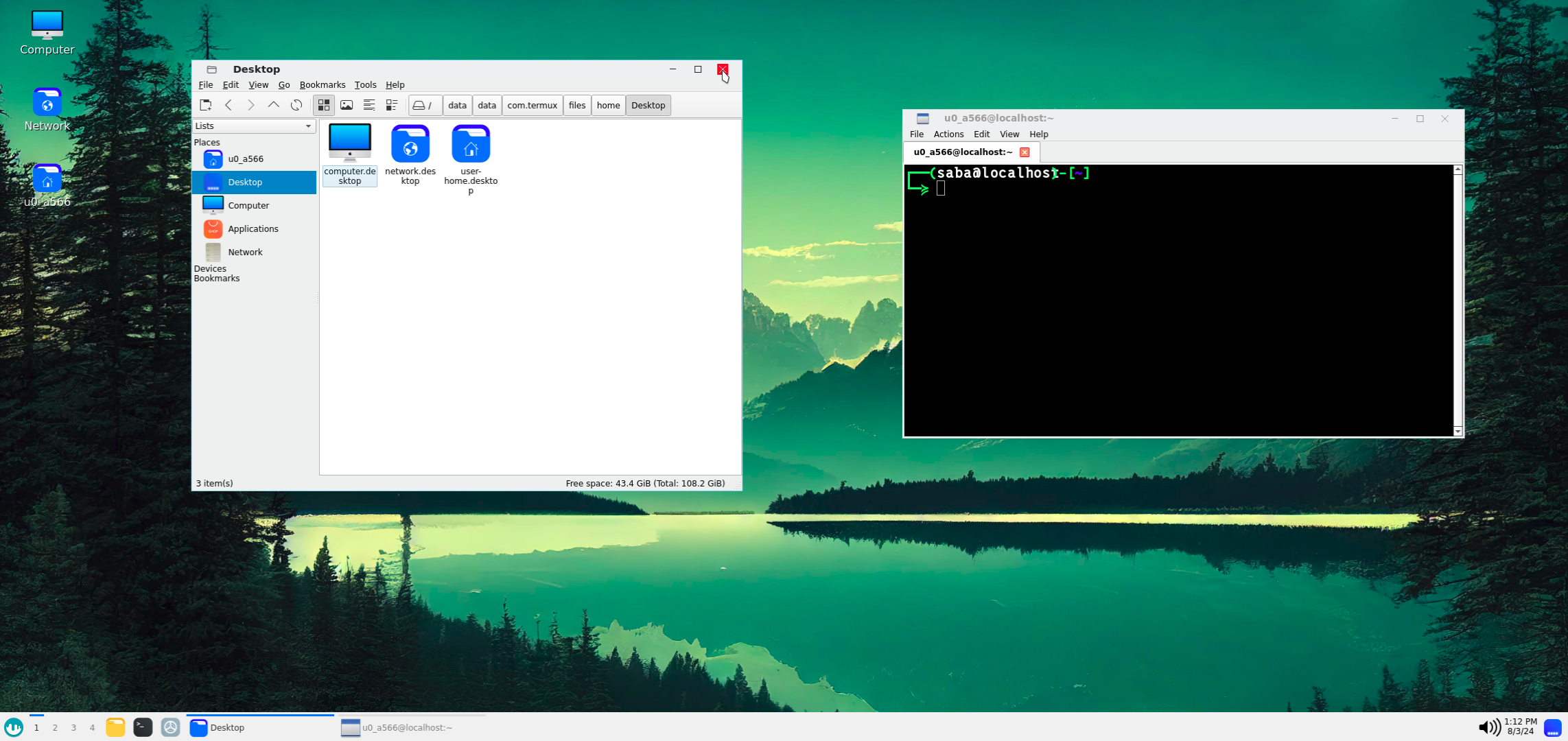Switch to thumbnail view mode
Viewport: 1568px width, 741px height.
click(x=347, y=105)
